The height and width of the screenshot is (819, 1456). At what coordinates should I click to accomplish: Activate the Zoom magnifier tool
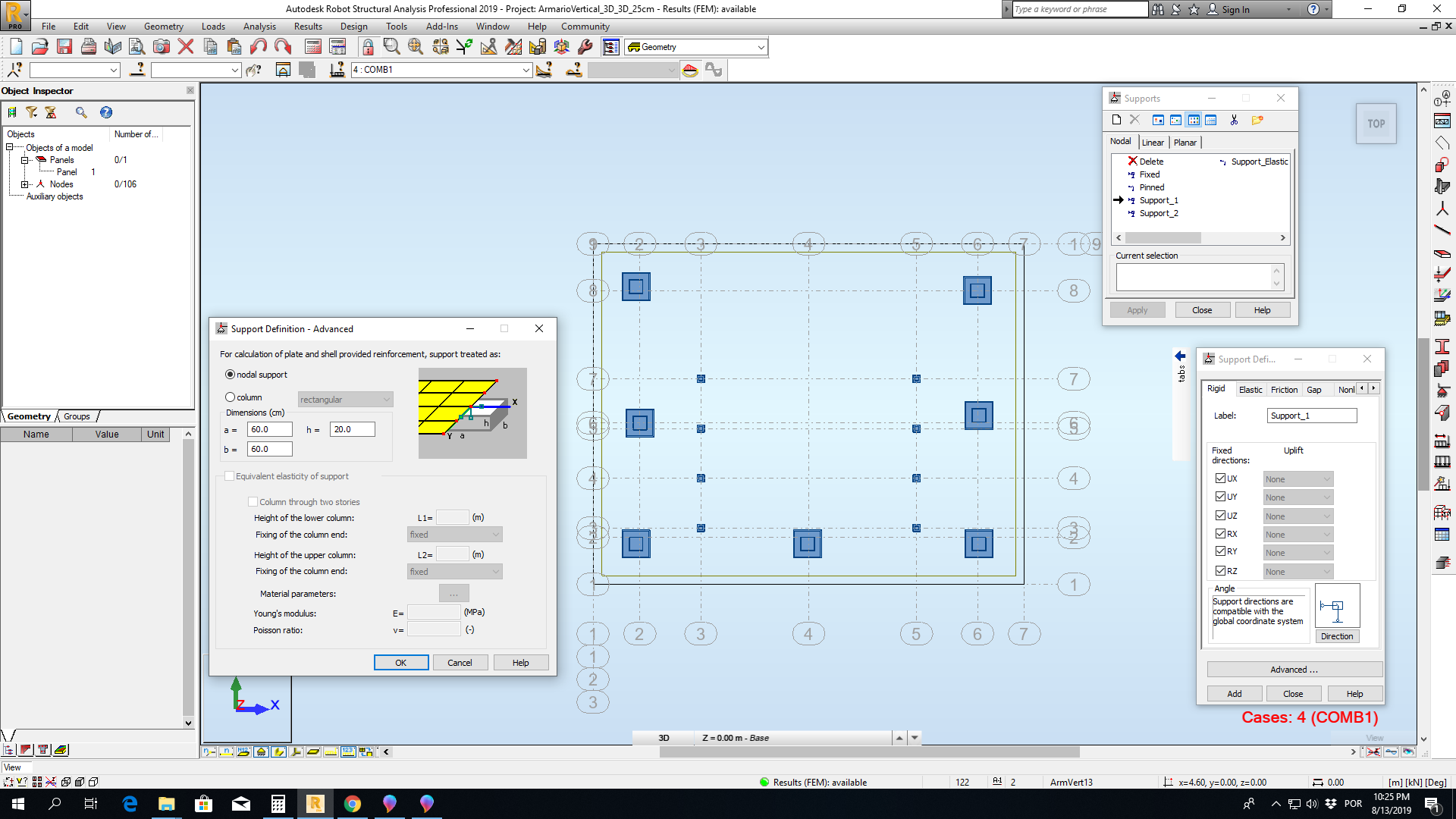coord(391,46)
